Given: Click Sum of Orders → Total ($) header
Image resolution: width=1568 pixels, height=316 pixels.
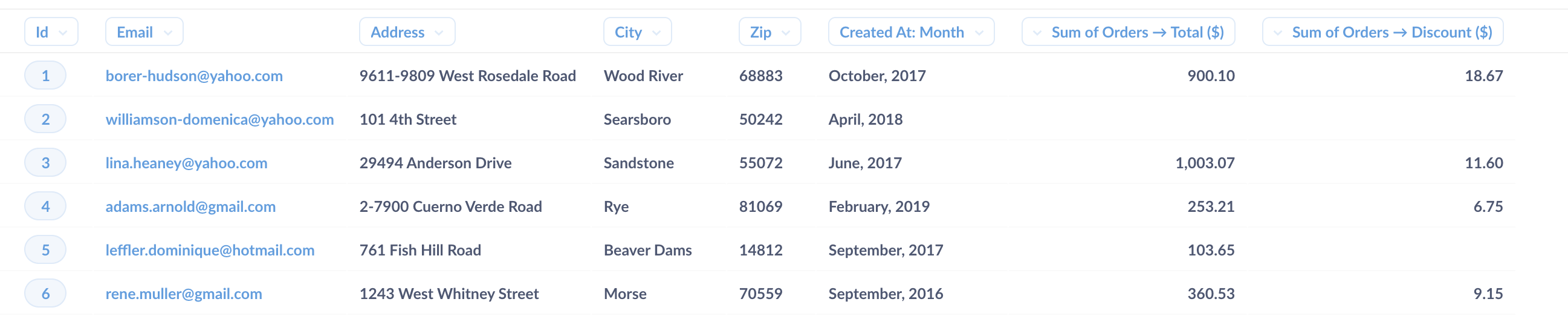Looking at the screenshot, I should pyautogui.click(x=1129, y=31).
